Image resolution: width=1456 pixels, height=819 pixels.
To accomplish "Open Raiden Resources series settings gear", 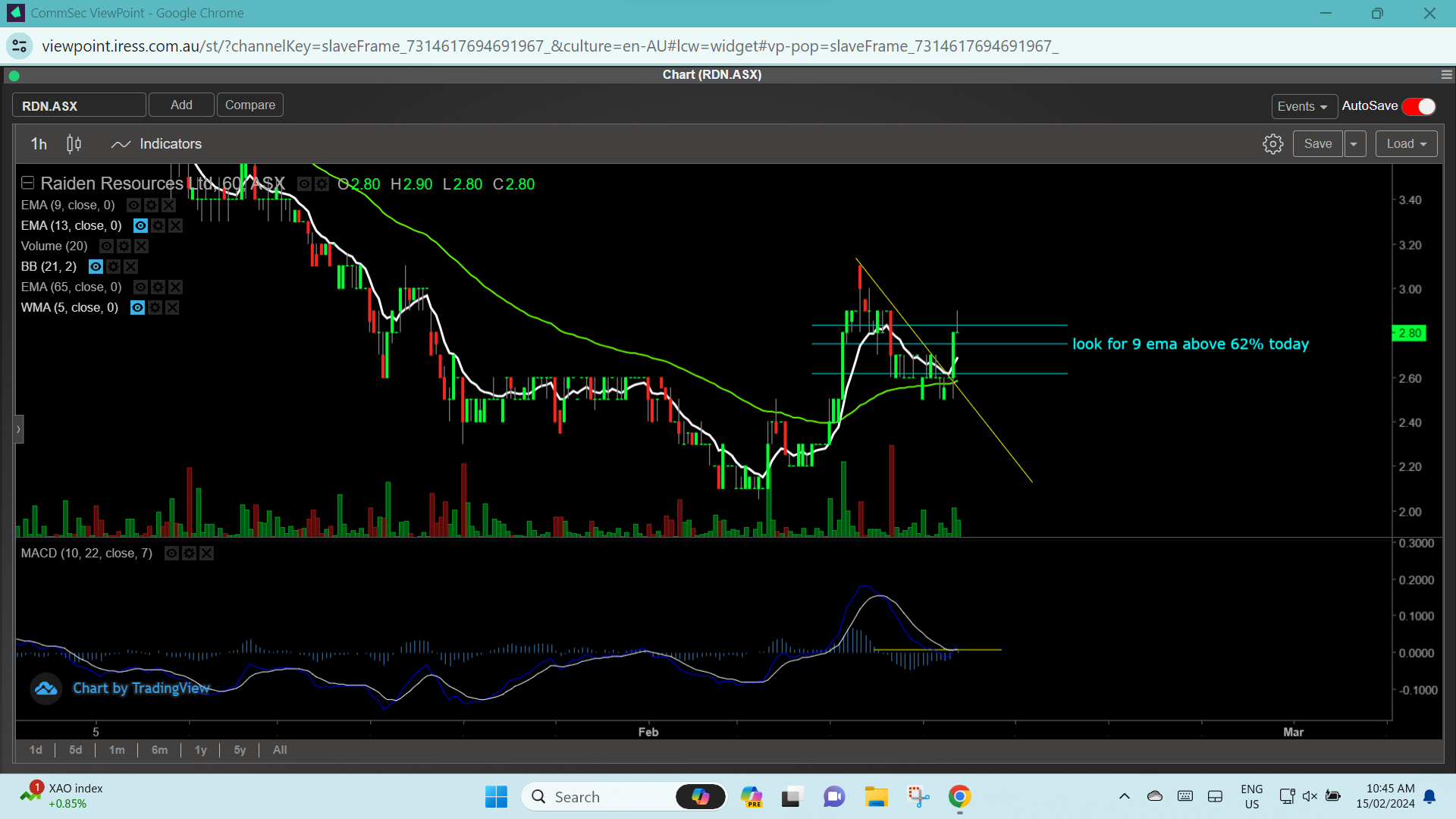I will point(322,184).
